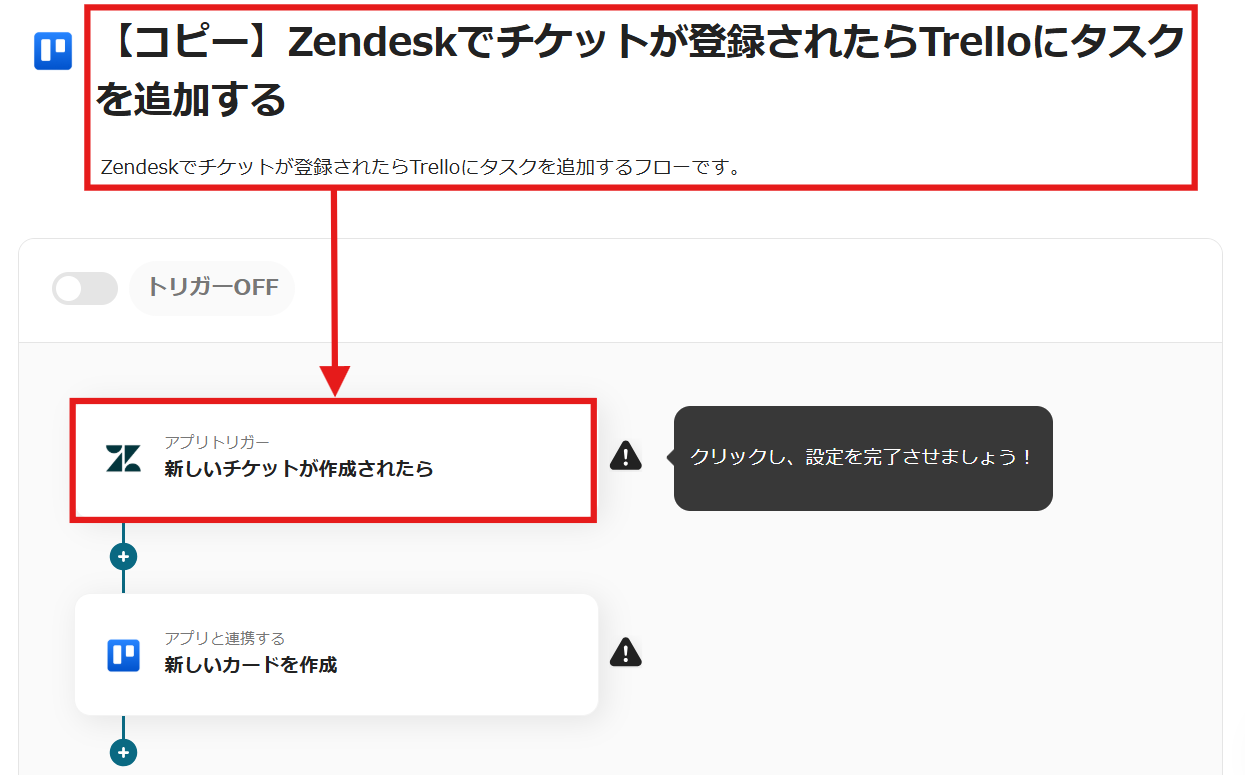Open the 新しいカードを作成 action step
The image size is (1245, 775).
coord(337,655)
